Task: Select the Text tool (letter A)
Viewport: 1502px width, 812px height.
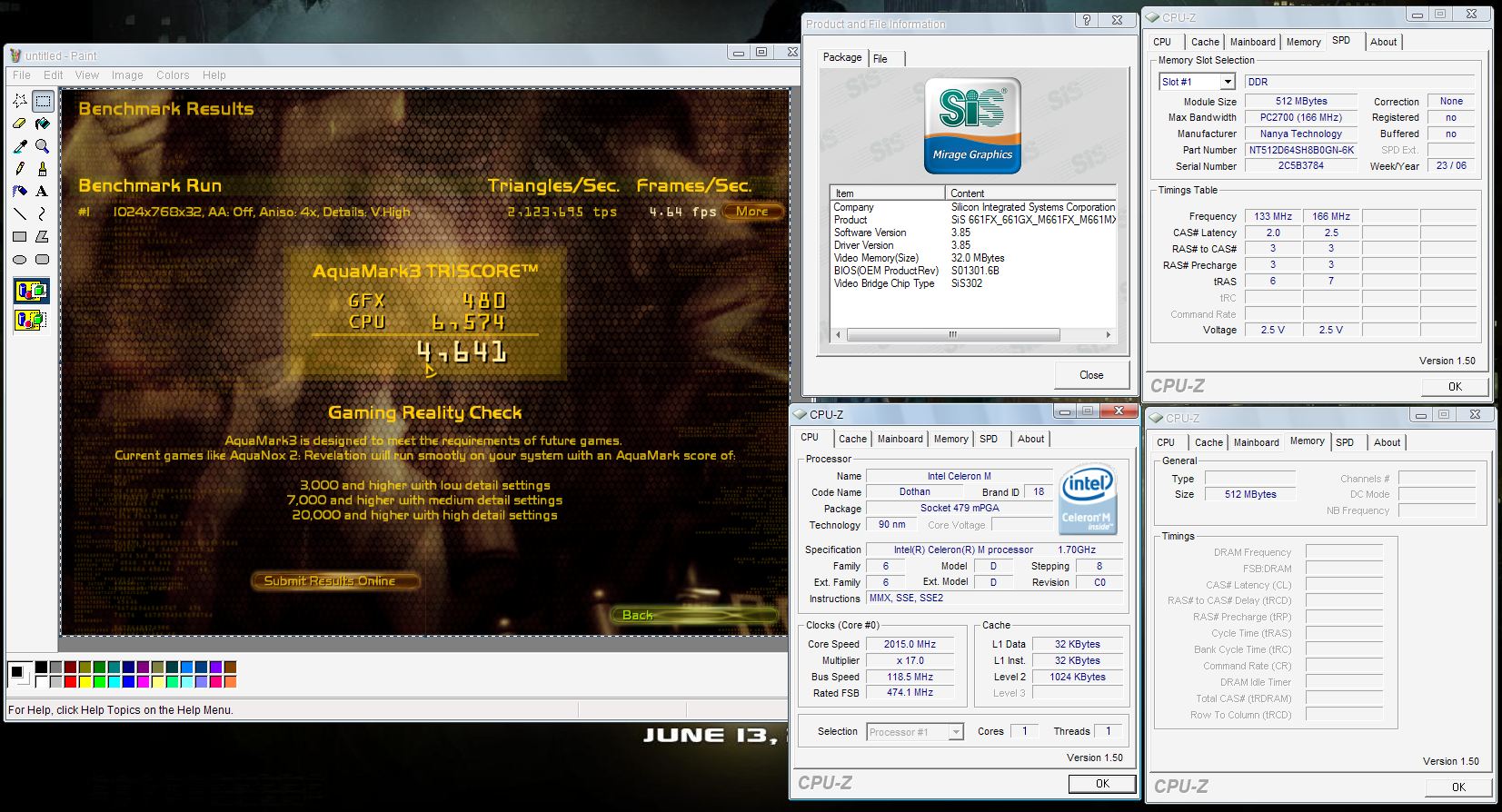Action: (42, 192)
